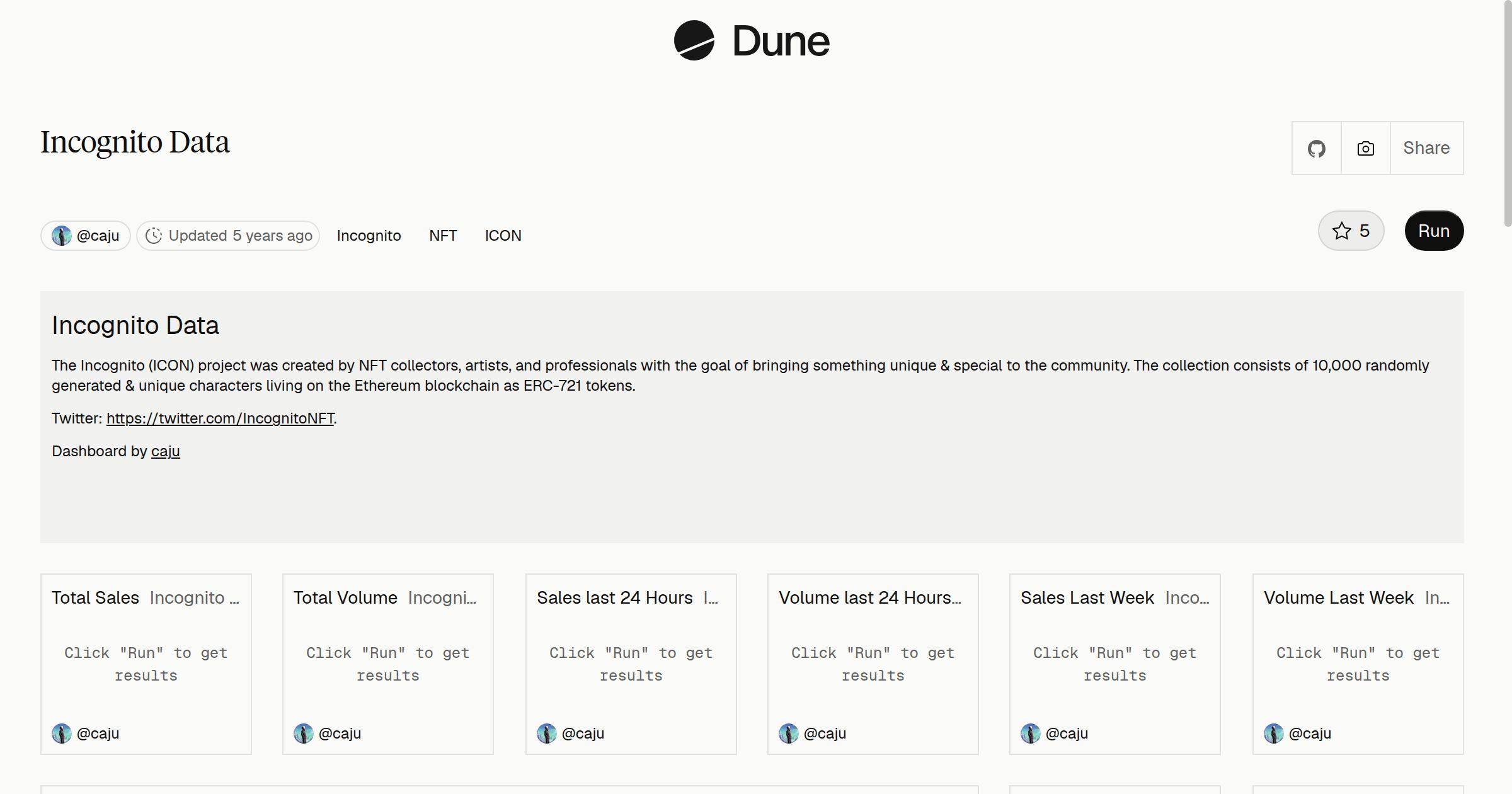Viewport: 1512px width, 794px height.
Task: Run the dashboard queries
Action: (x=1434, y=231)
